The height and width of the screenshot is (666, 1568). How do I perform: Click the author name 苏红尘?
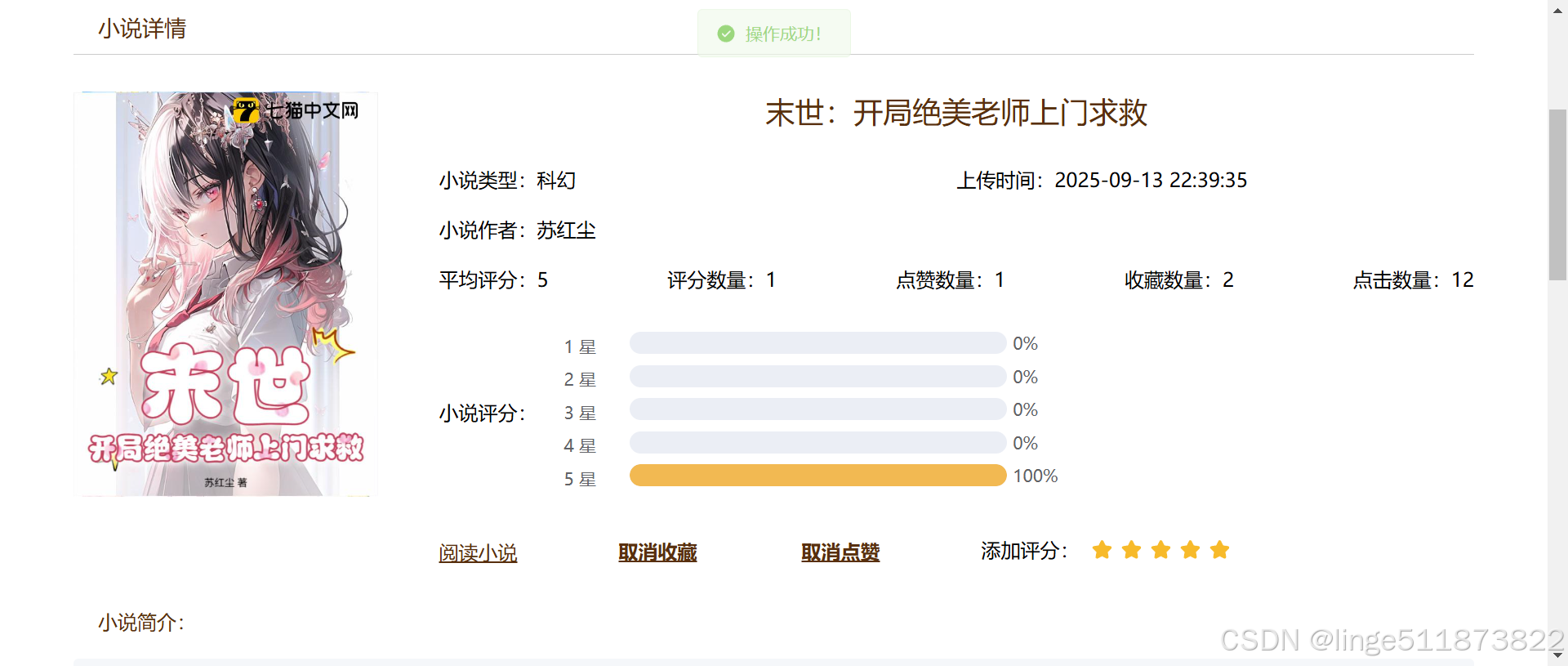coord(566,230)
